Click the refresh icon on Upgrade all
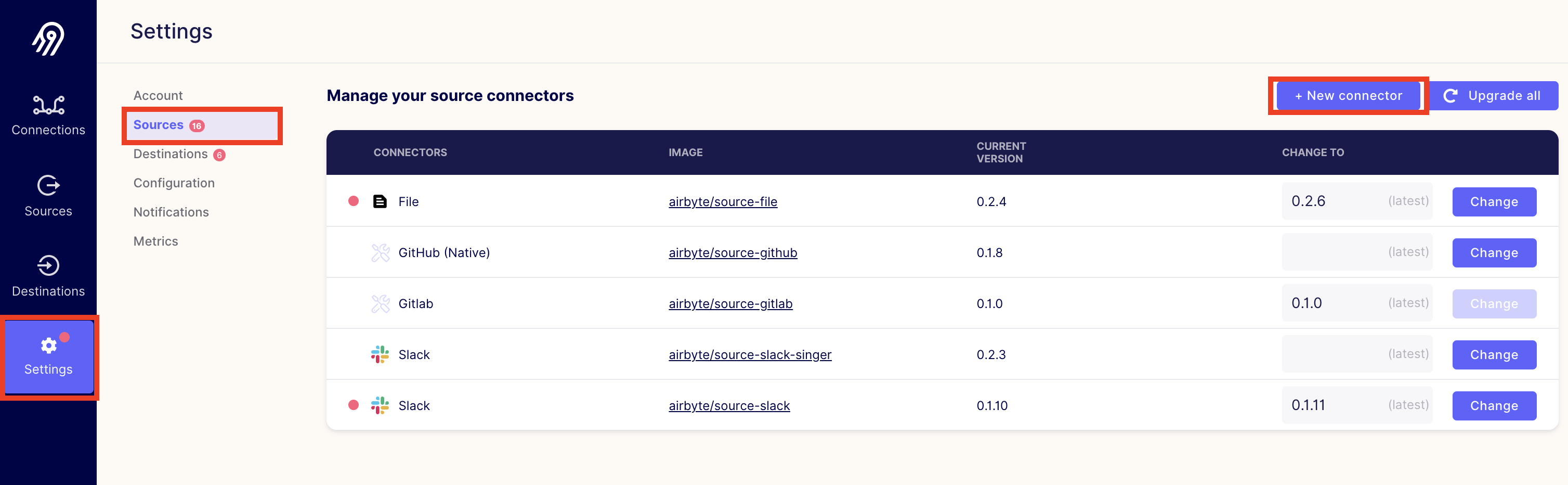Viewport: 1568px width, 485px height. click(x=1451, y=95)
